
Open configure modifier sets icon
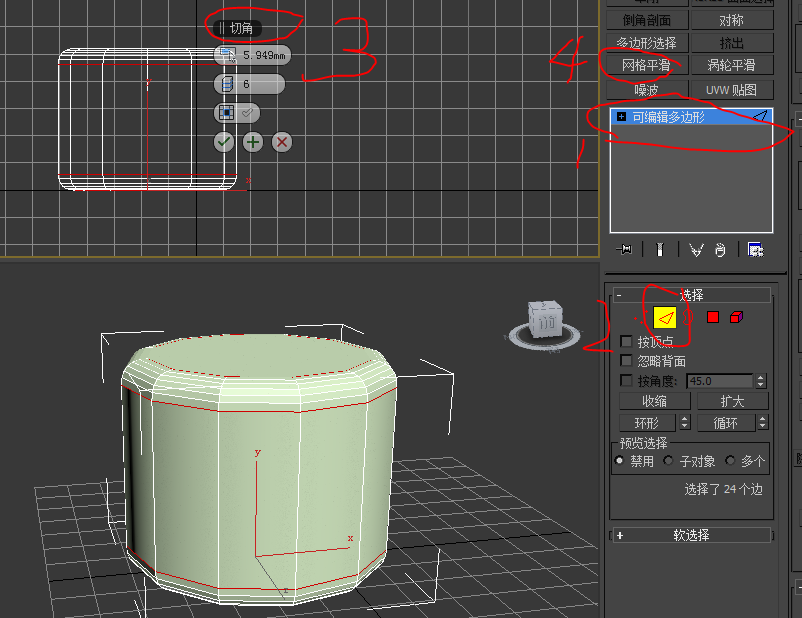(x=755, y=250)
